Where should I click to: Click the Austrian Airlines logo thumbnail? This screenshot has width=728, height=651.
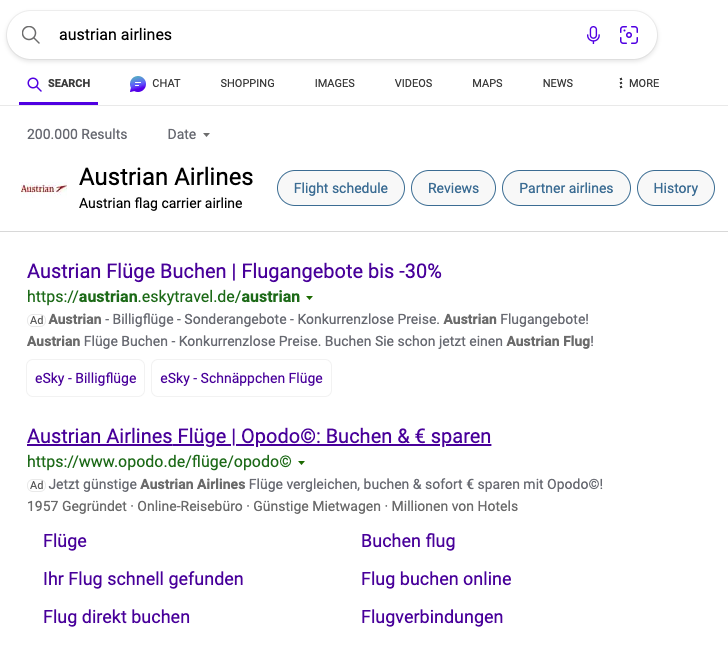point(44,189)
